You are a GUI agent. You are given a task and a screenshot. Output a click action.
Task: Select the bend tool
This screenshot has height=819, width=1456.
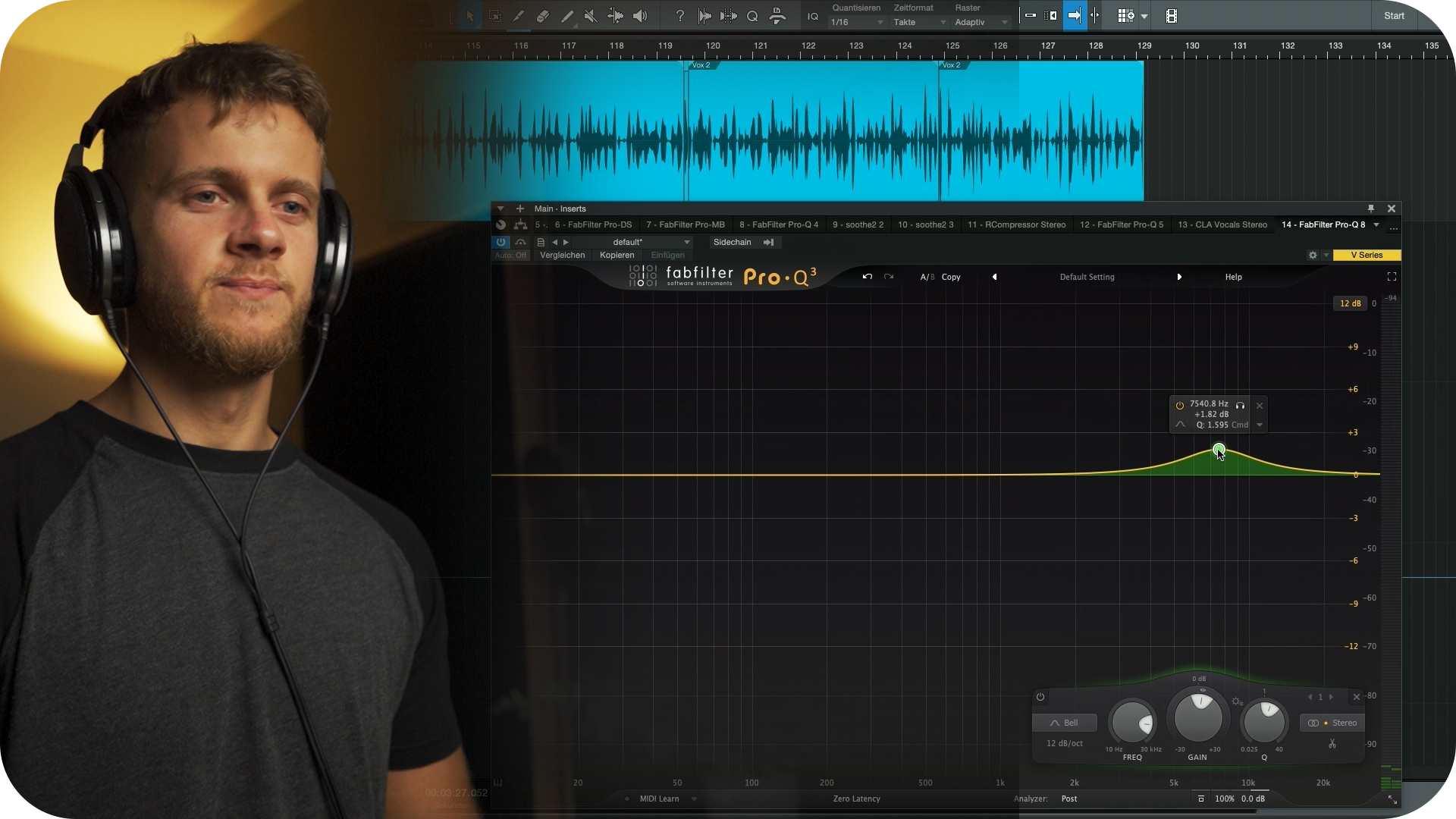(616, 16)
